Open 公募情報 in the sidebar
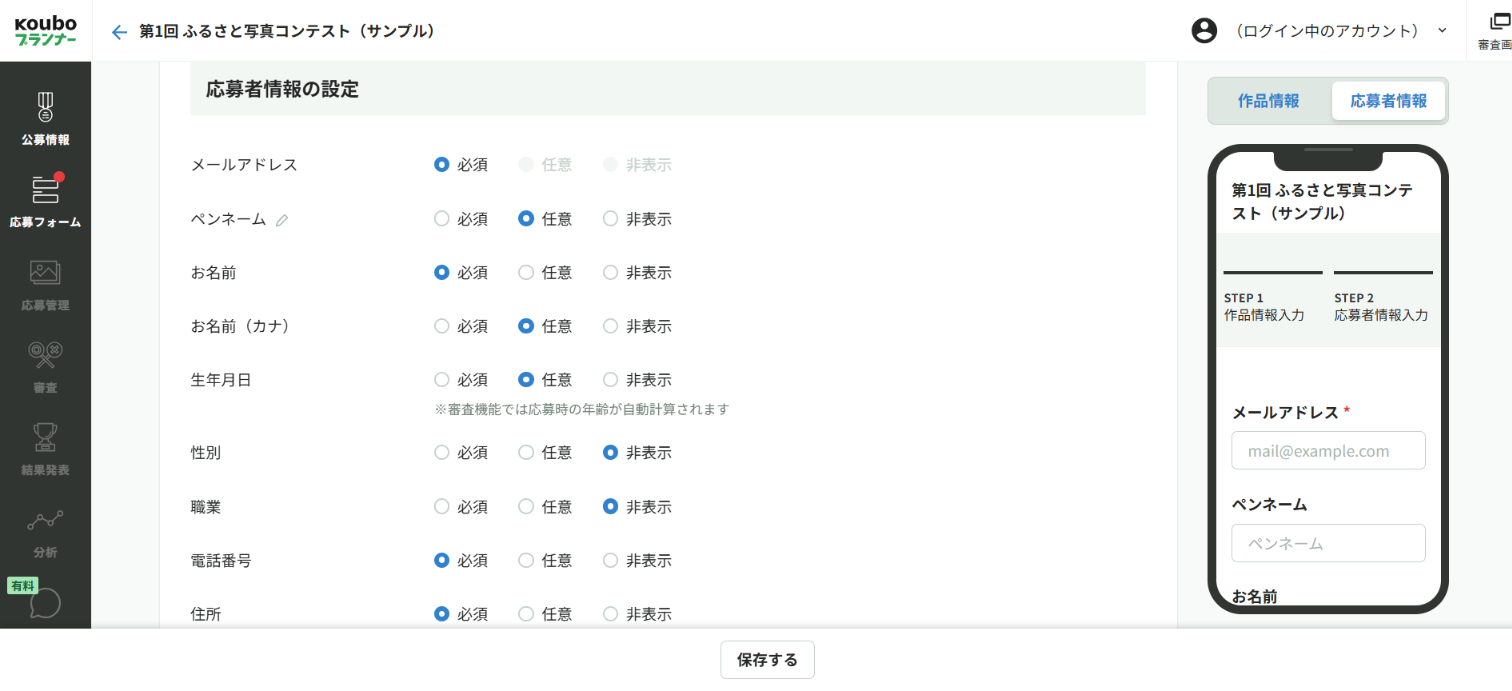This screenshot has width=1512, height=691. 45,119
